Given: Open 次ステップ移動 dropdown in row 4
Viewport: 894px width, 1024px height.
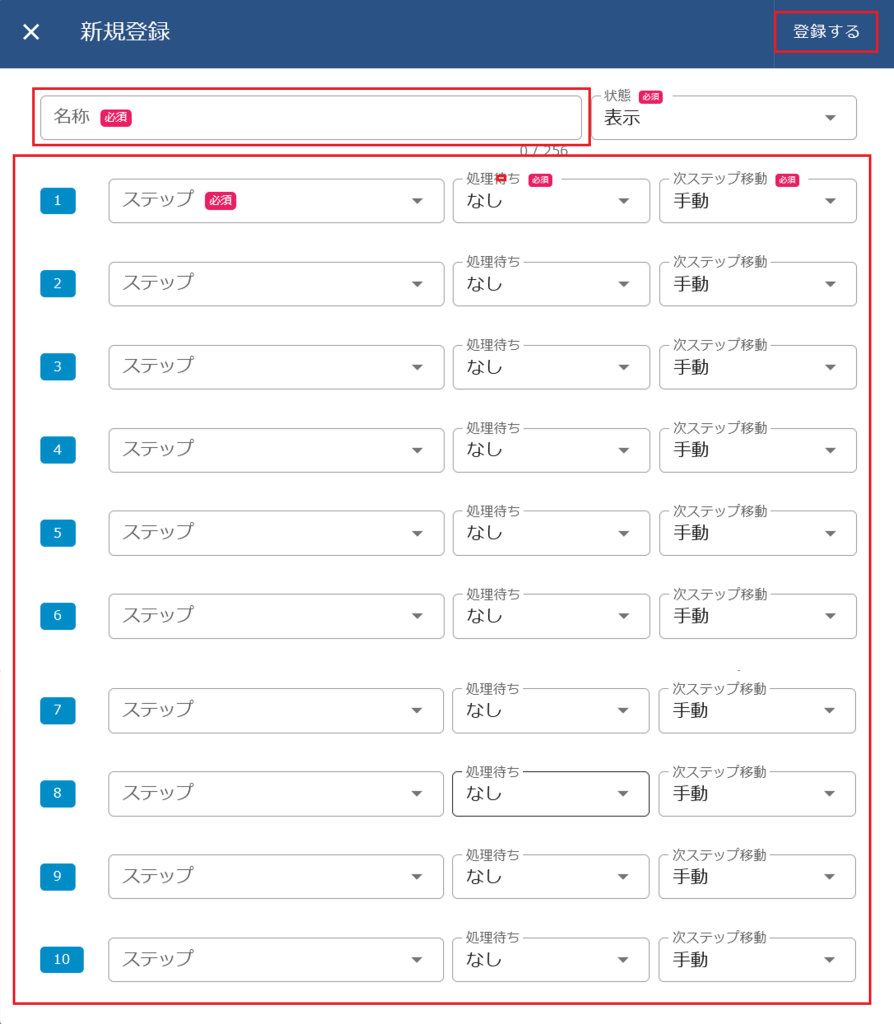Looking at the screenshot, I should 757,450.
